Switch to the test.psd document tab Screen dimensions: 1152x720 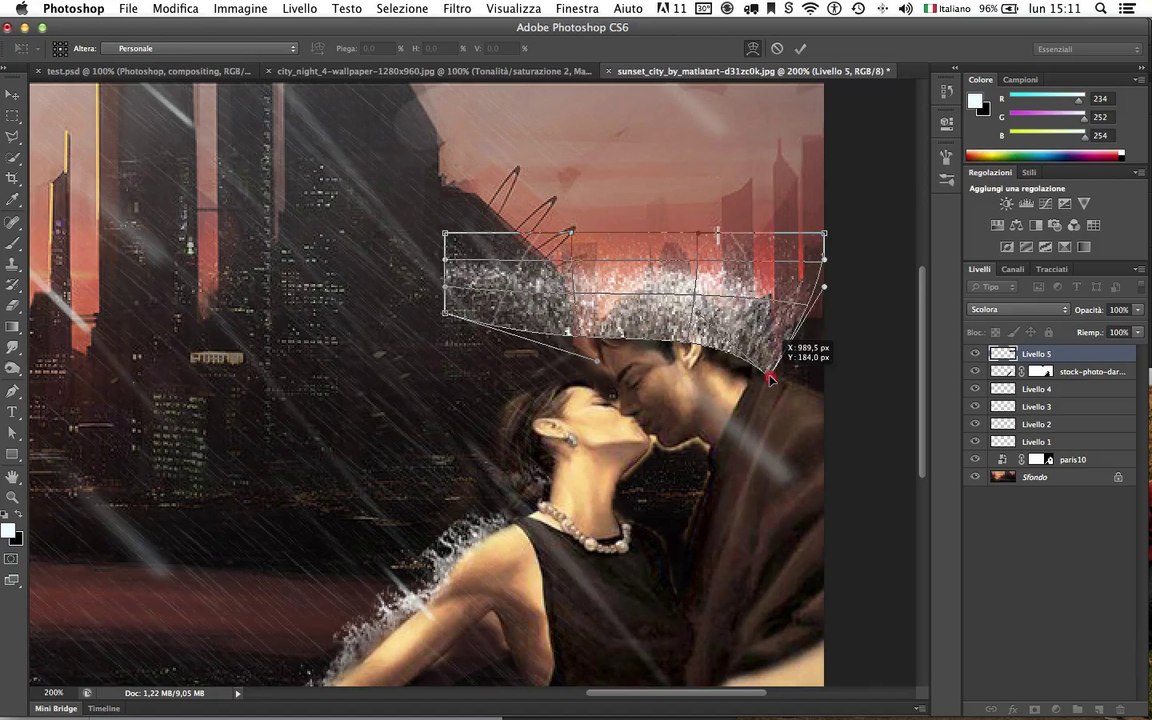point(148,71)
